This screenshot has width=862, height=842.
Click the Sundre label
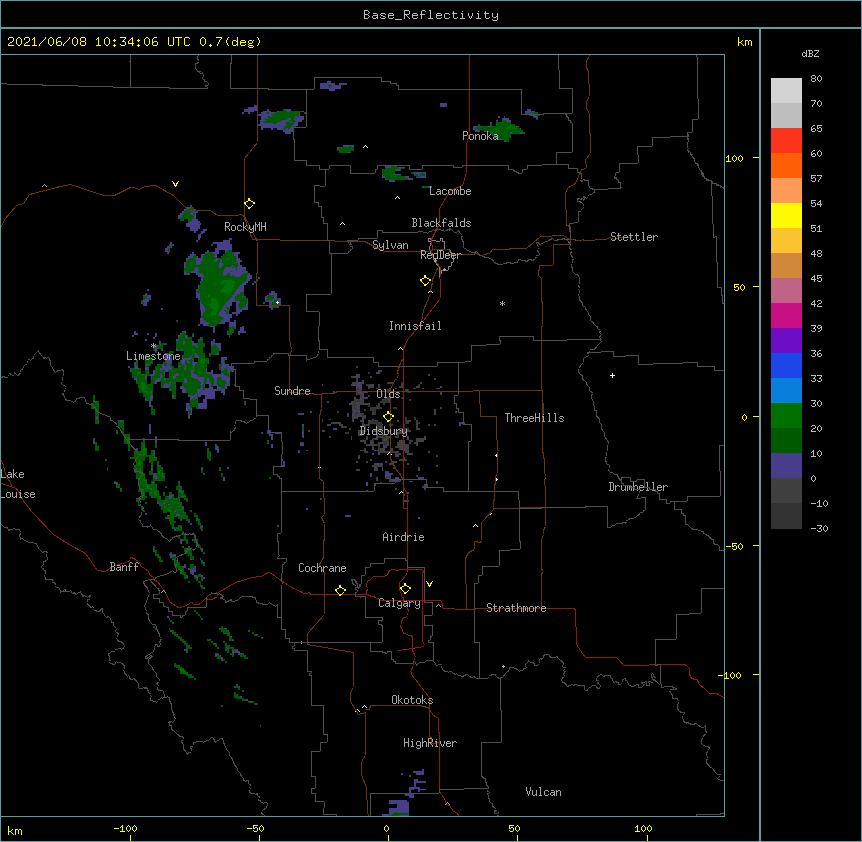coord(292,391)
